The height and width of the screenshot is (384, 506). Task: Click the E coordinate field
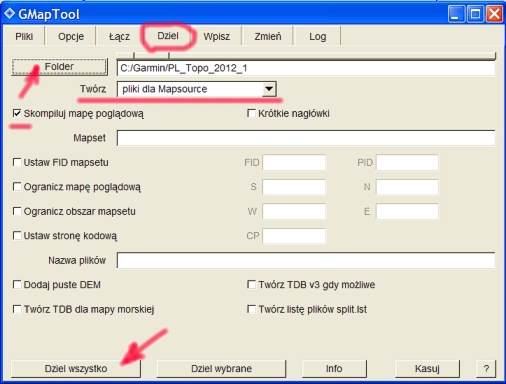[407, 211]
